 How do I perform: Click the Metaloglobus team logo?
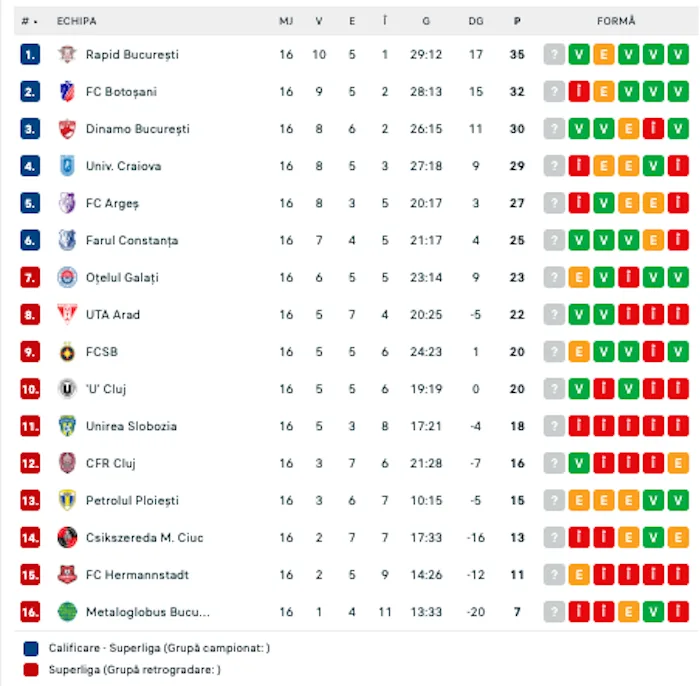(67, 612)
